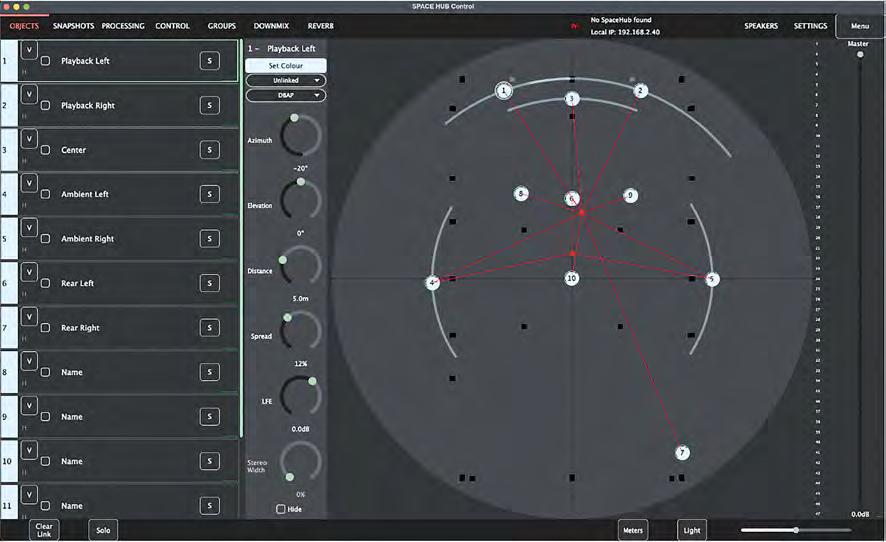
Task: Solo the Ambient Left object
Action: 210,194
